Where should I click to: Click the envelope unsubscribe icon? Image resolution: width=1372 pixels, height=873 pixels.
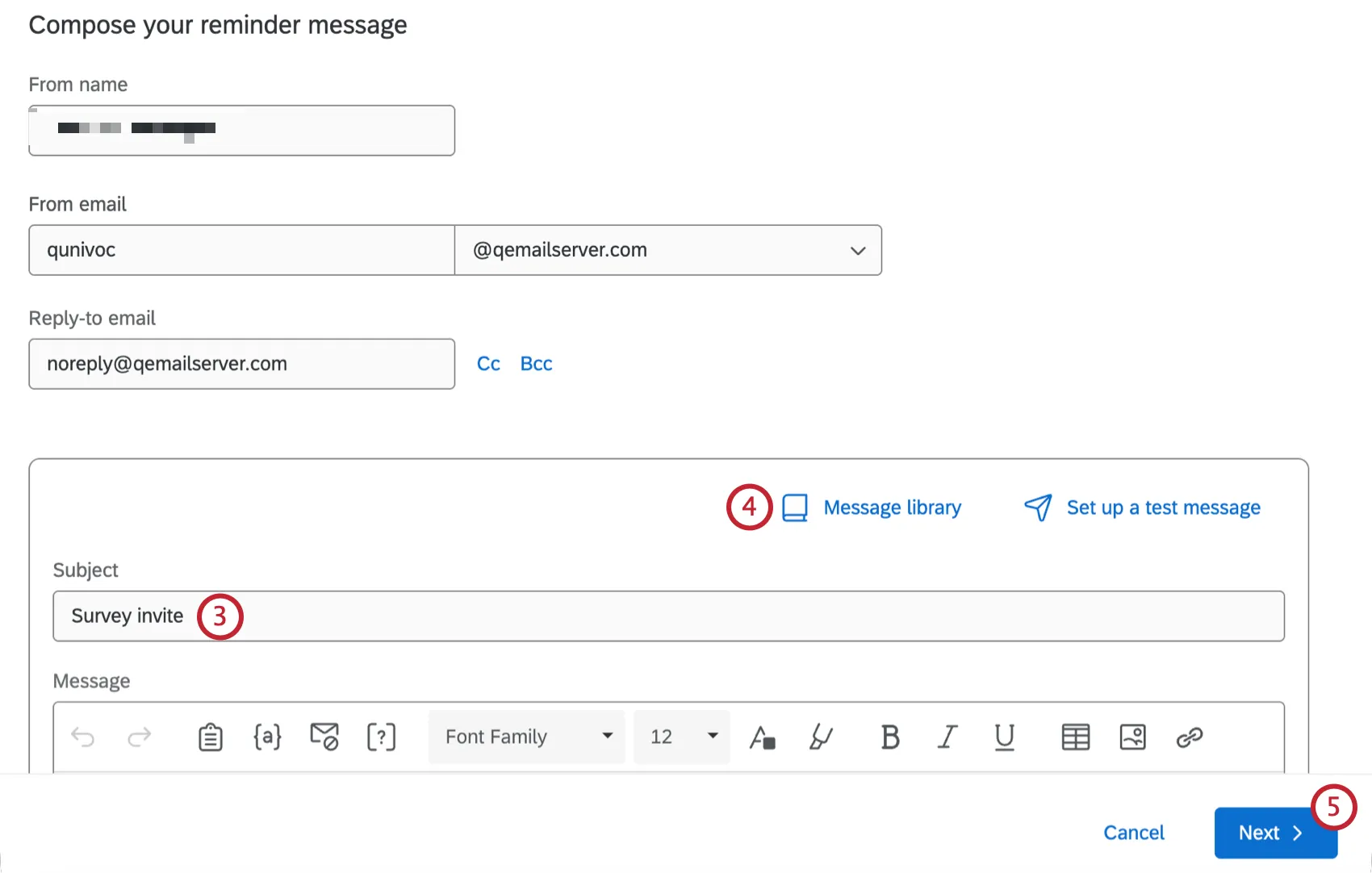pos(324,737)
